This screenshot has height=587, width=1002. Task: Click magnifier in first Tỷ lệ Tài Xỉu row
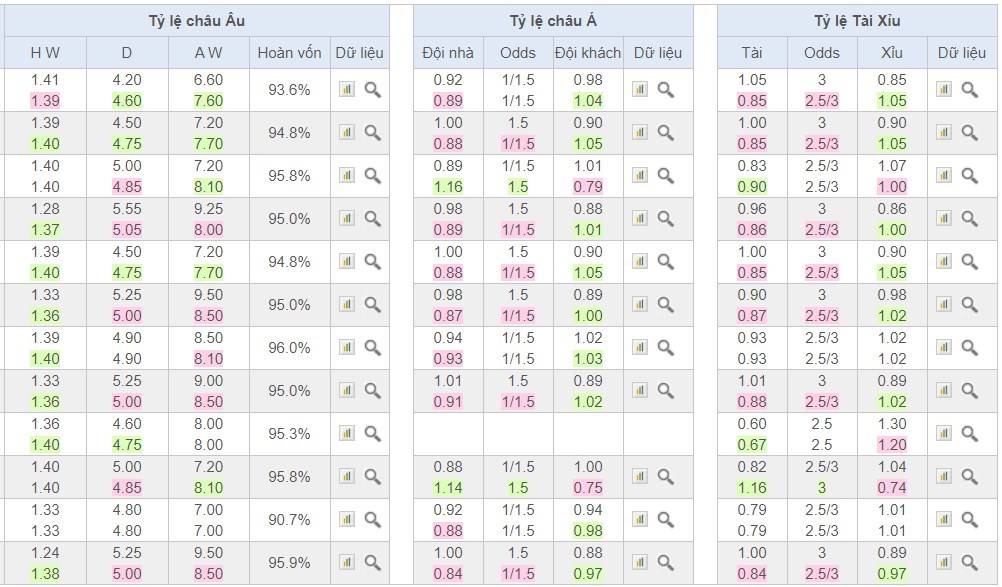[x=969, y=90]
